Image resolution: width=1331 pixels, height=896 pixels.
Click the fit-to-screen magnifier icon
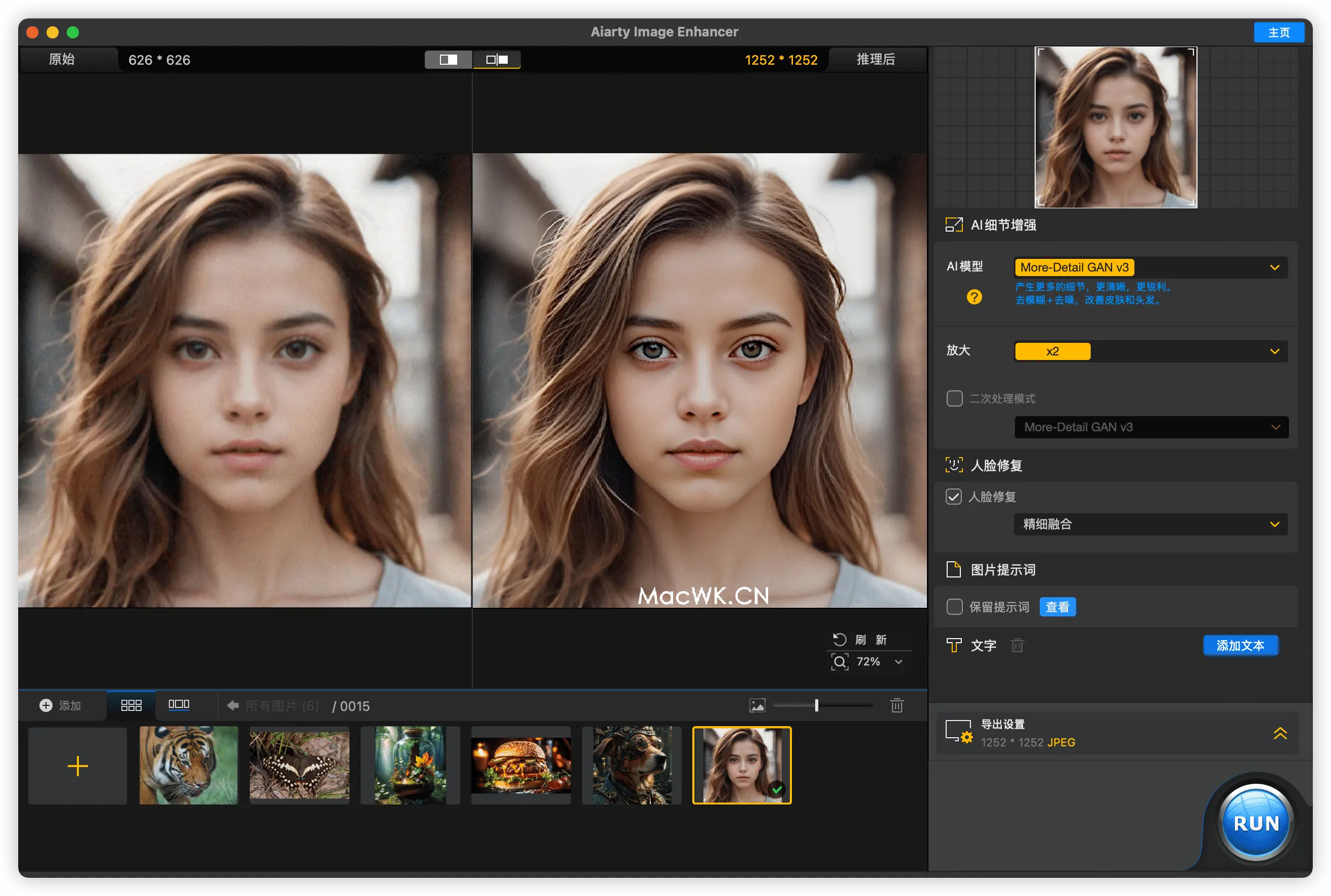pyautogui.click(x=839, y=662)
